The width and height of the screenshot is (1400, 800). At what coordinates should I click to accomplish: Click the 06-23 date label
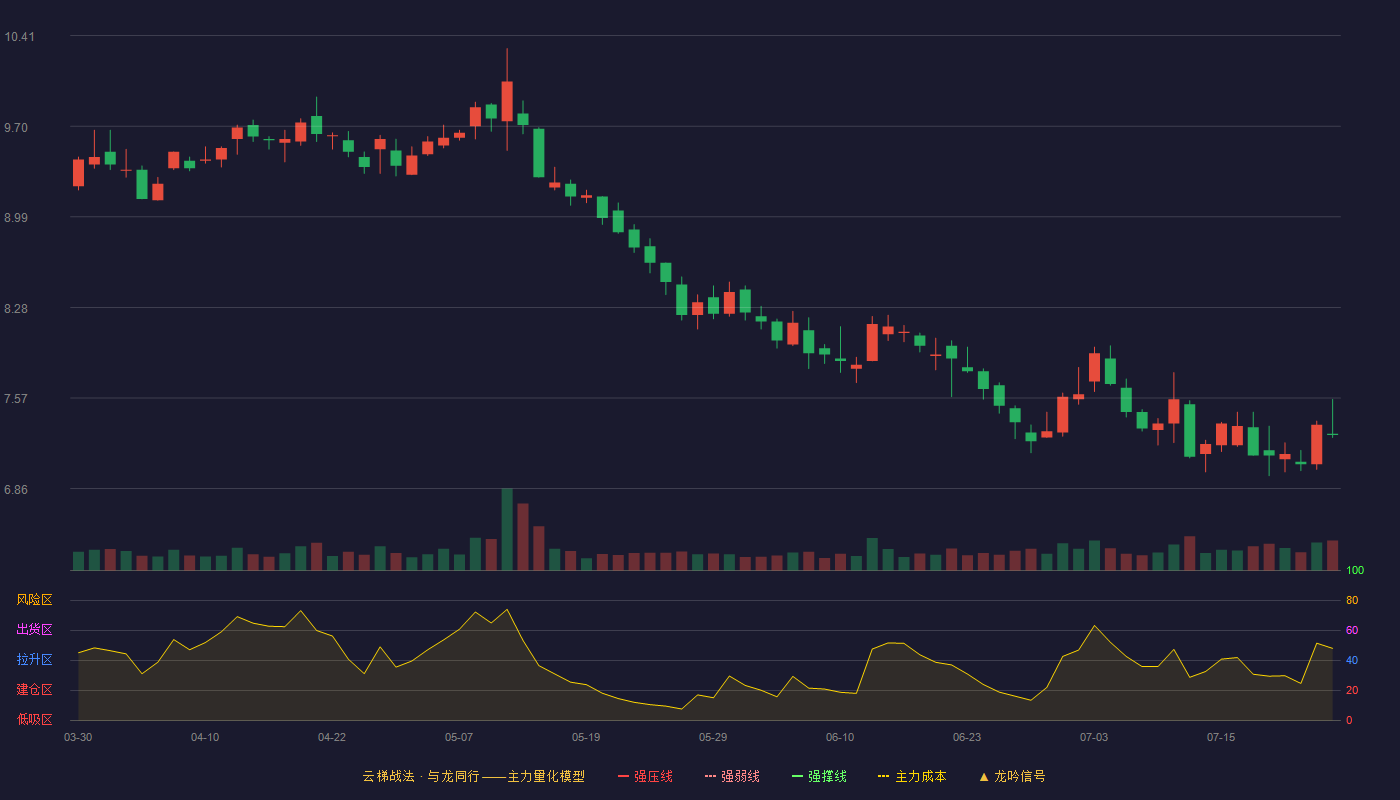(967, 737)
